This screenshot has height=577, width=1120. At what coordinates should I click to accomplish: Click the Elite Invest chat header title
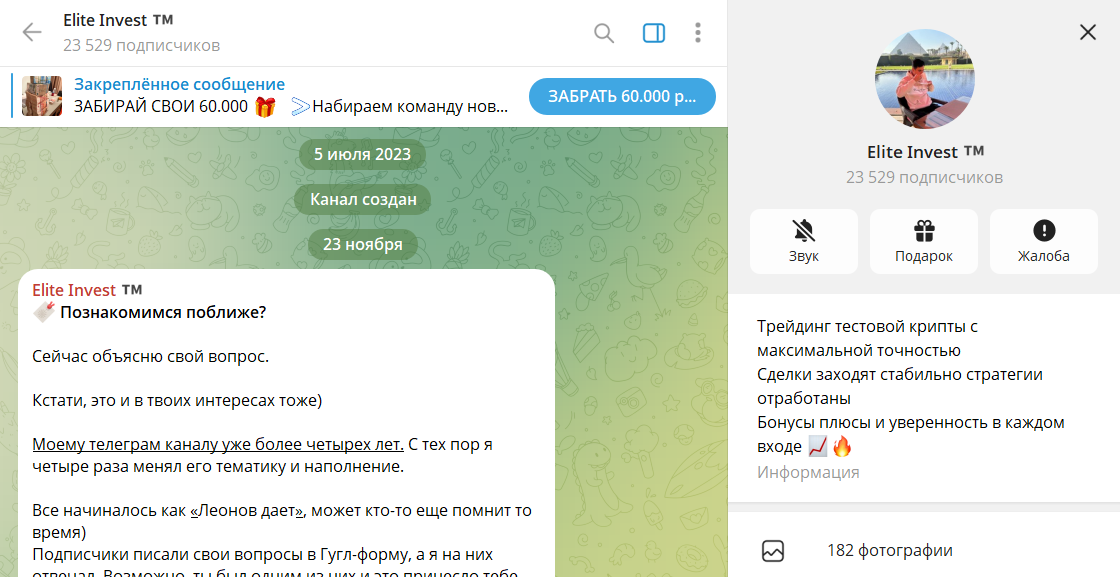[x=119, y=21]
